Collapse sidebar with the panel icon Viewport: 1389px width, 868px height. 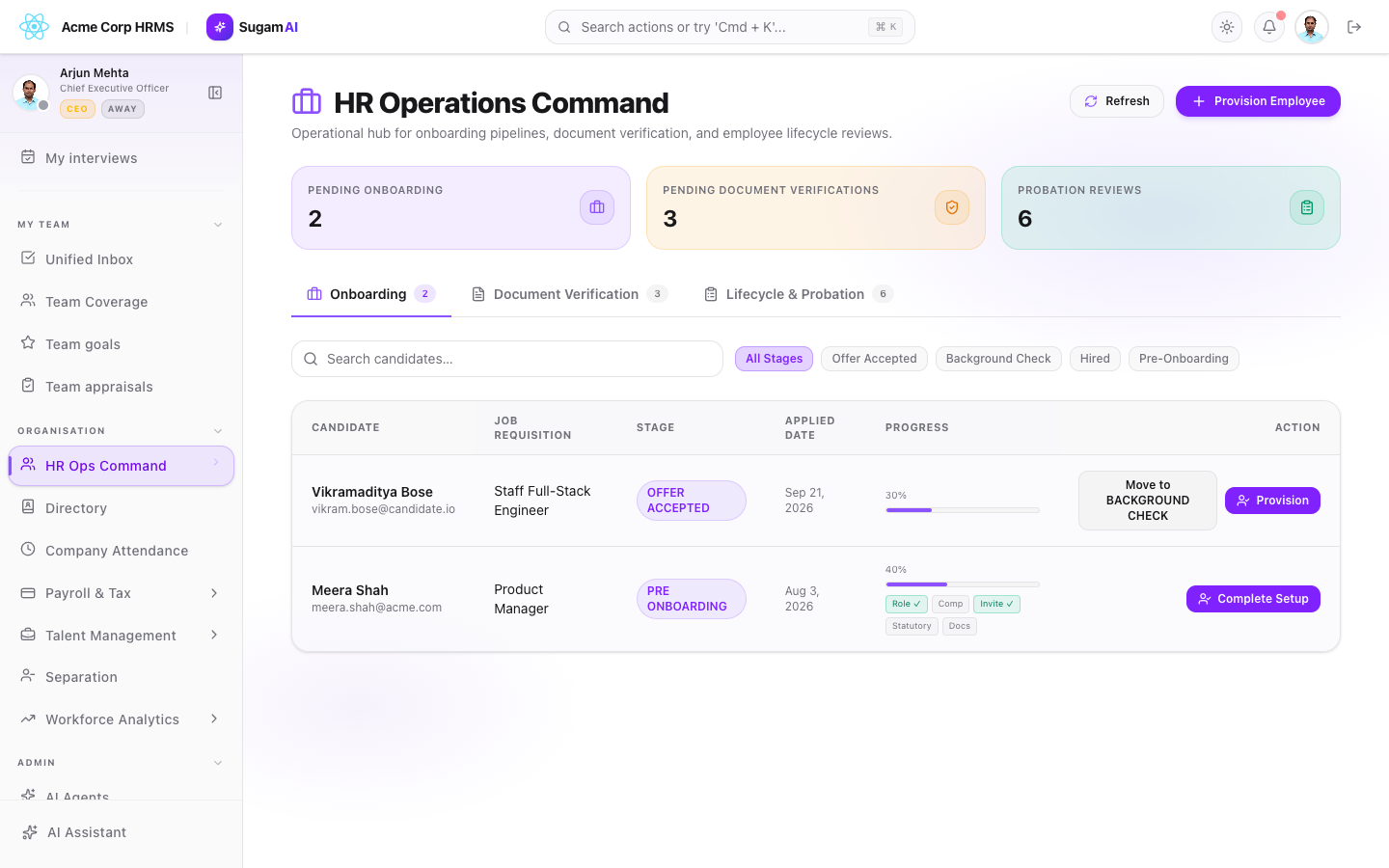(215, 93)
